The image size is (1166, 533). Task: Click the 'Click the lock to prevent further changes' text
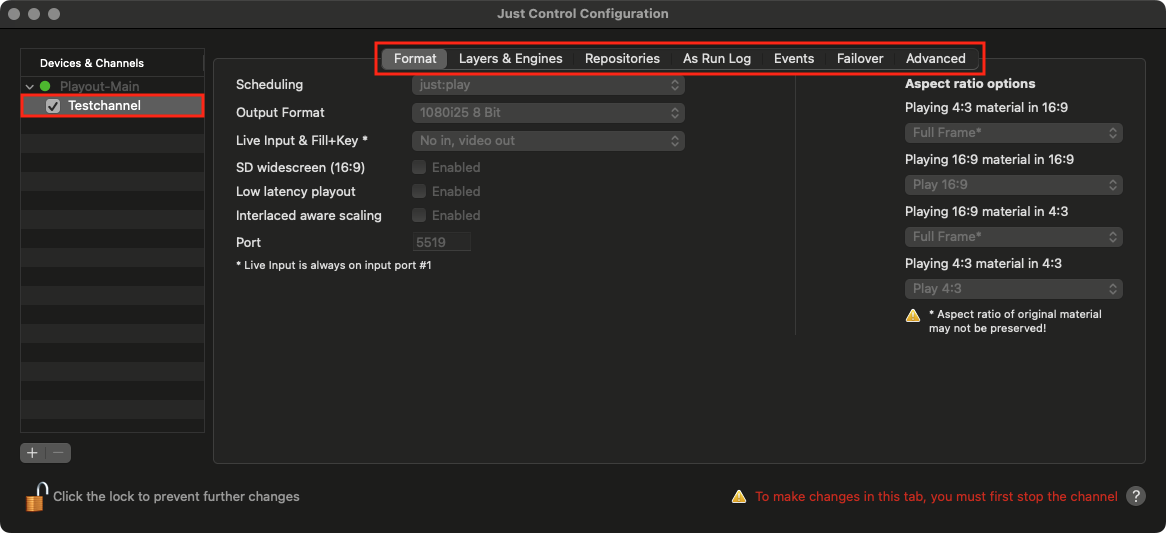point(176,497)
